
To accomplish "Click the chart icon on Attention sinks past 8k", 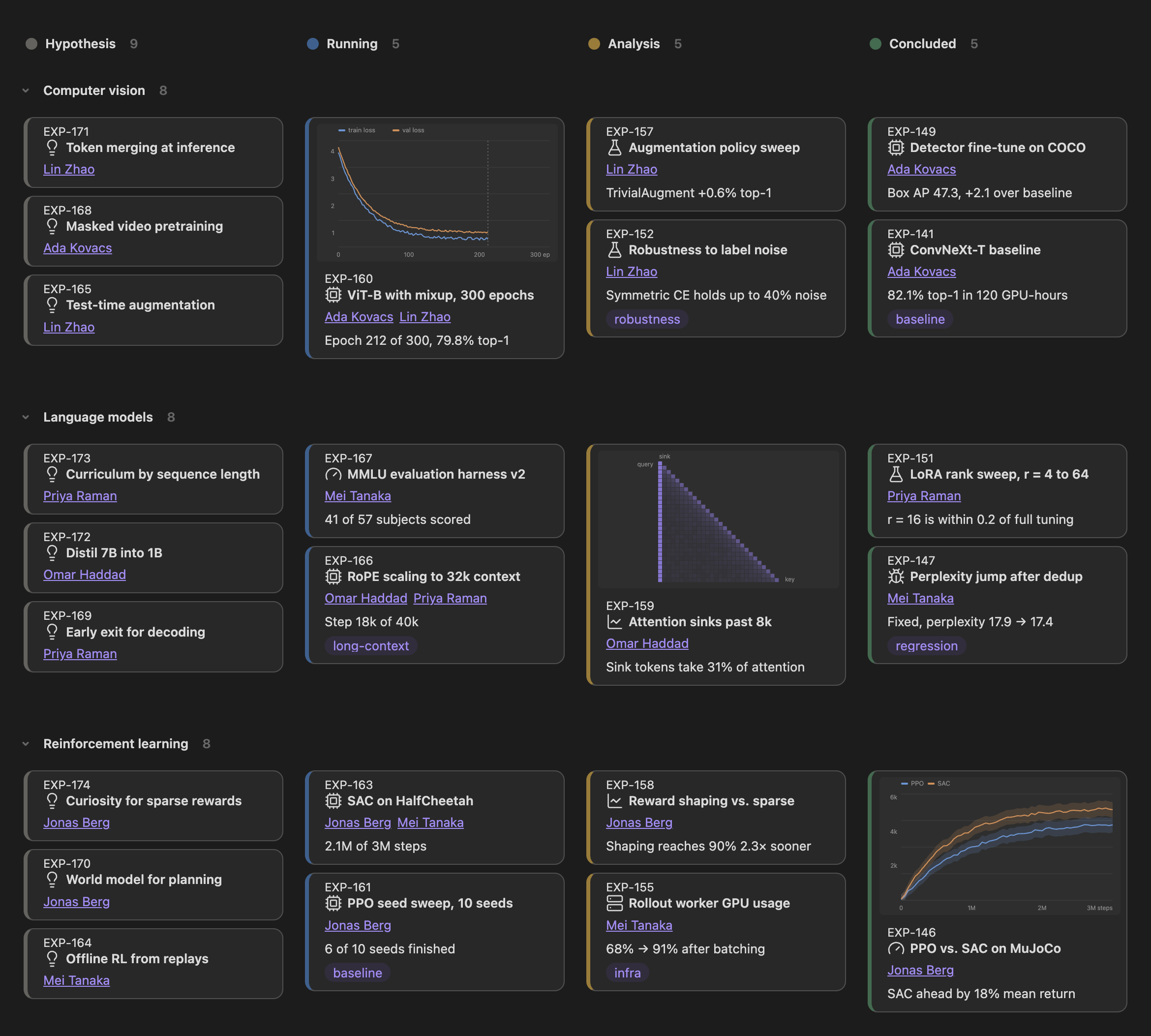I will coord(614,622).
